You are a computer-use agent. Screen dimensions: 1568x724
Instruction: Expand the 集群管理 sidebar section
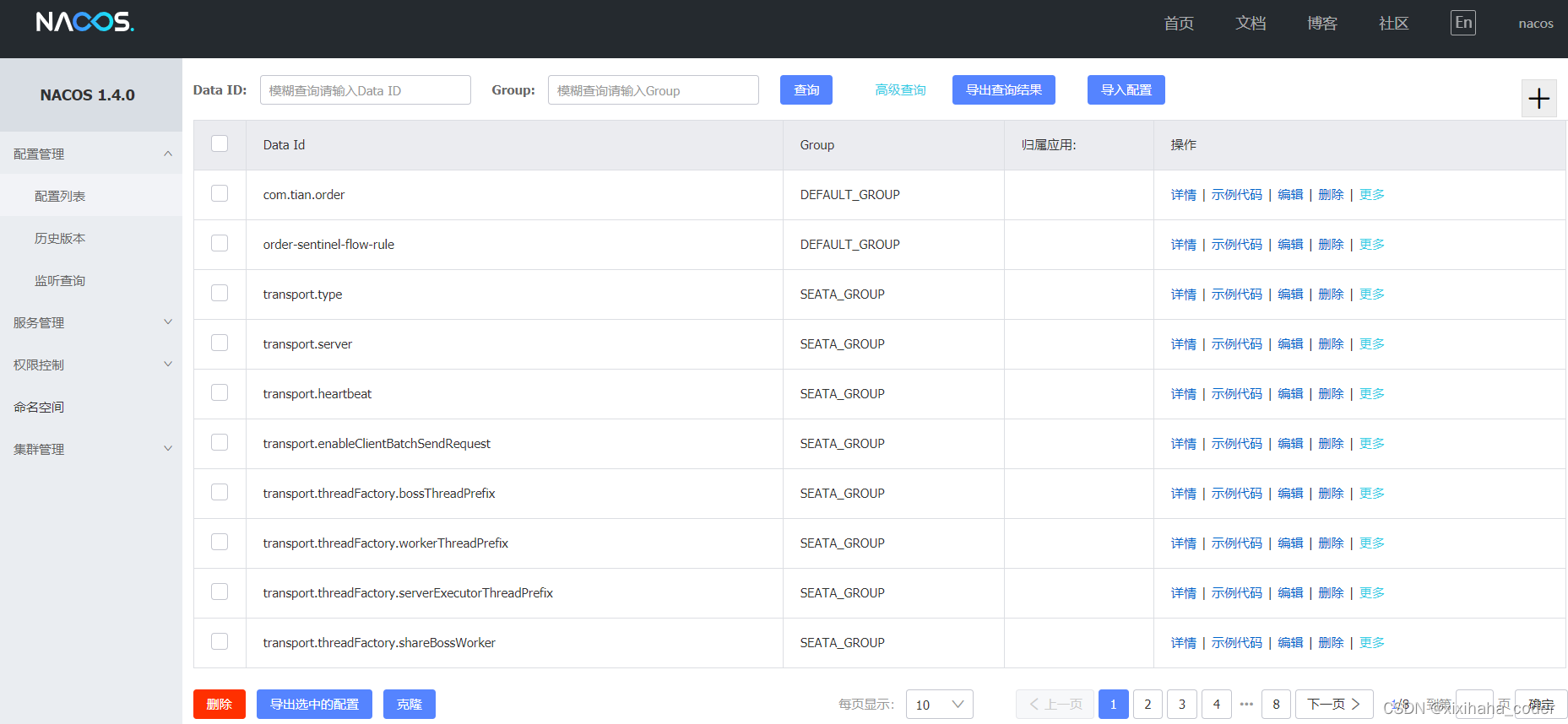click(91, 449)
